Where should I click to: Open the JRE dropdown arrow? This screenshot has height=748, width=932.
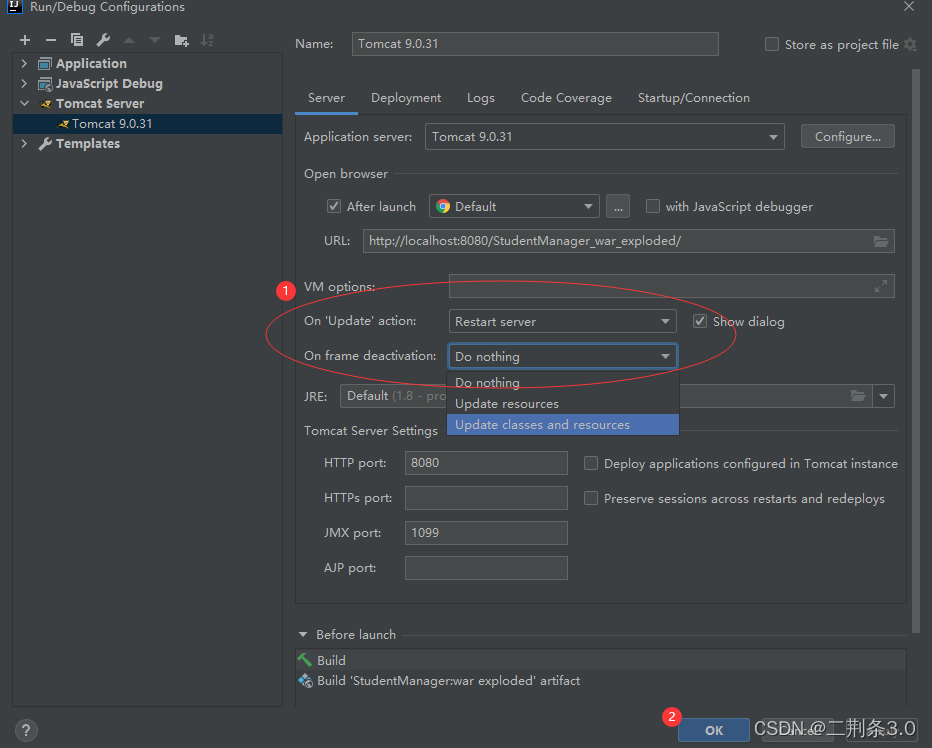tap(883, 396)
